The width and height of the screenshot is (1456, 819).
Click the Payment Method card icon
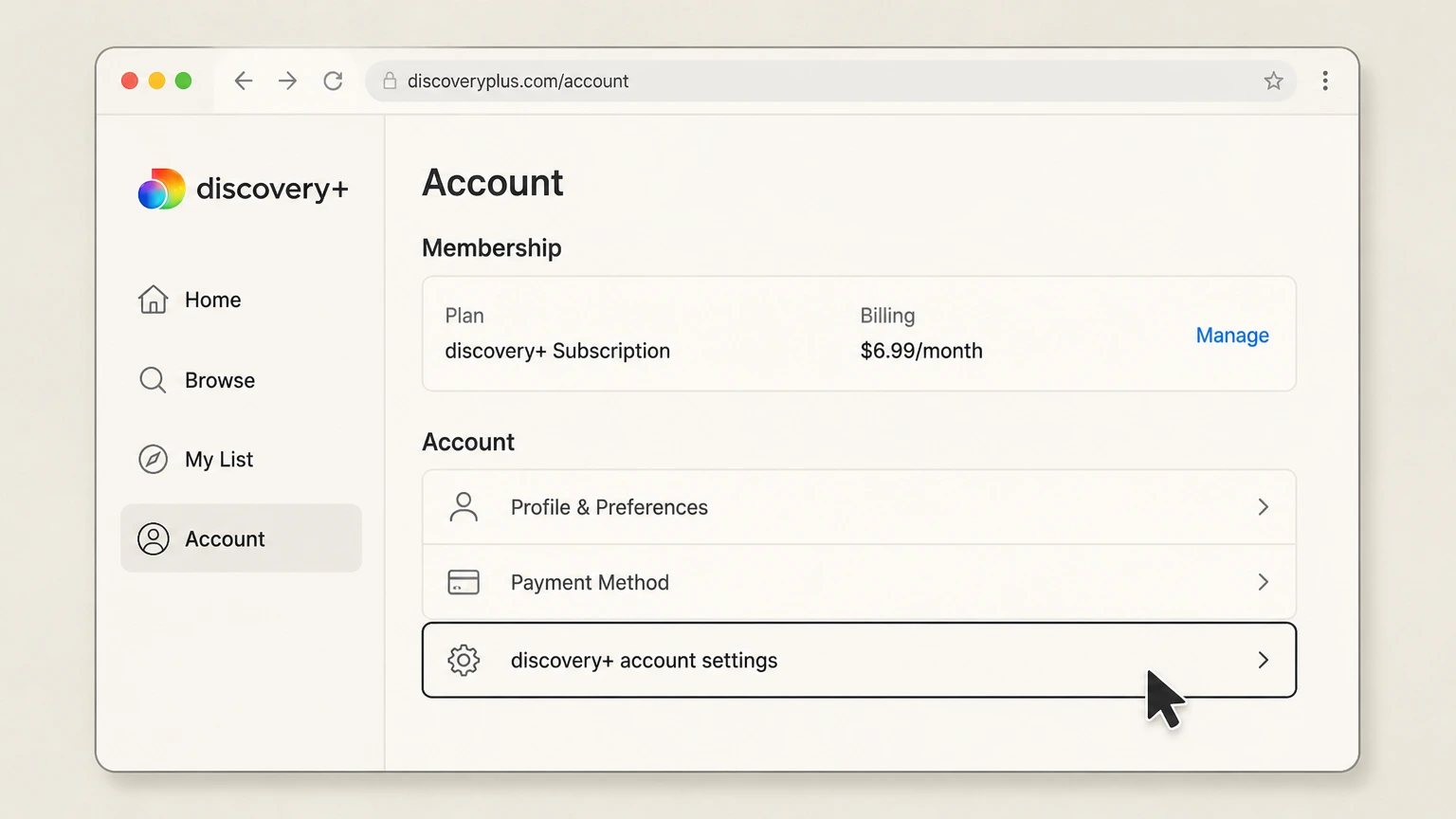(x=464, y=582)
